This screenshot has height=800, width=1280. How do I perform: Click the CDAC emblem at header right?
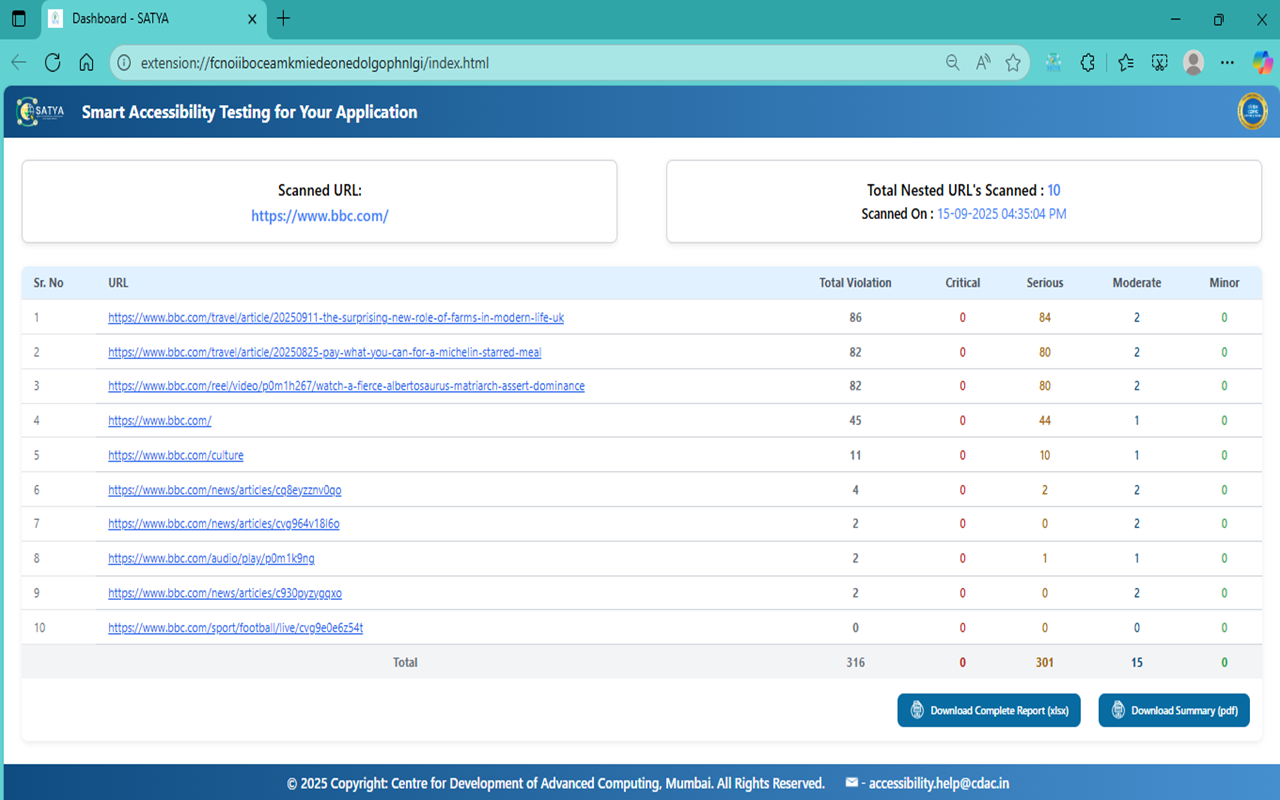[x=1252, y=112]
